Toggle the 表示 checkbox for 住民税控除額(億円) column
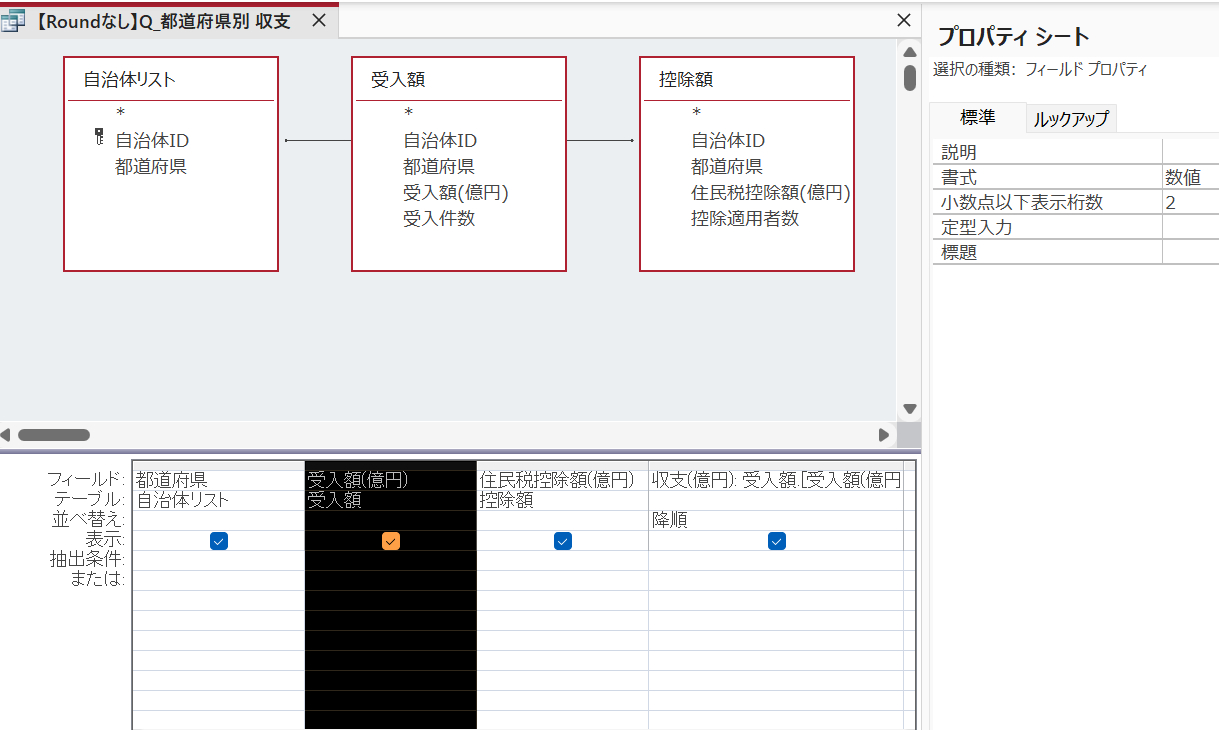The height and width of the screenshot is (730, 1219). coord(563,541)
